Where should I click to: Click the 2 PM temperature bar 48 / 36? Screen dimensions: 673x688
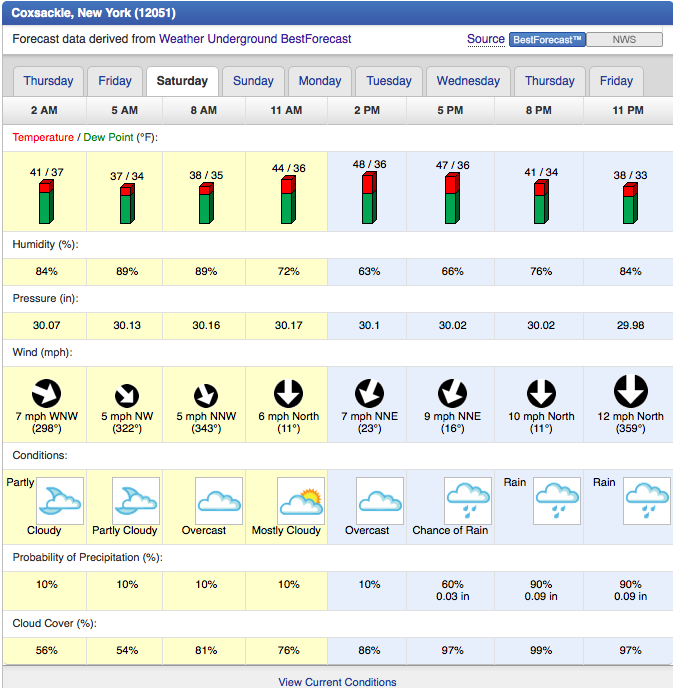point(369,197)
